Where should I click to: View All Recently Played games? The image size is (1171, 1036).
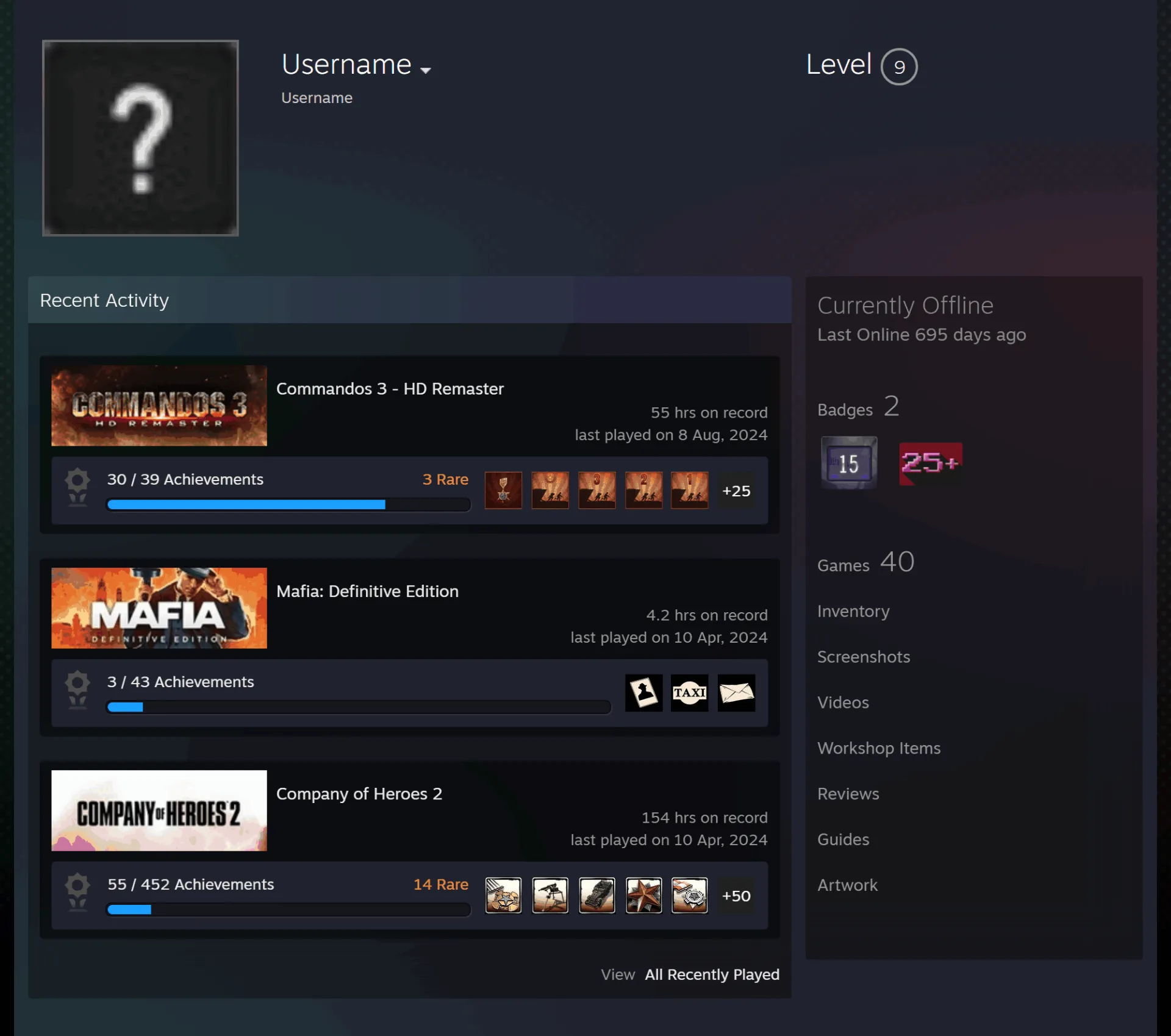pos(712,974)
